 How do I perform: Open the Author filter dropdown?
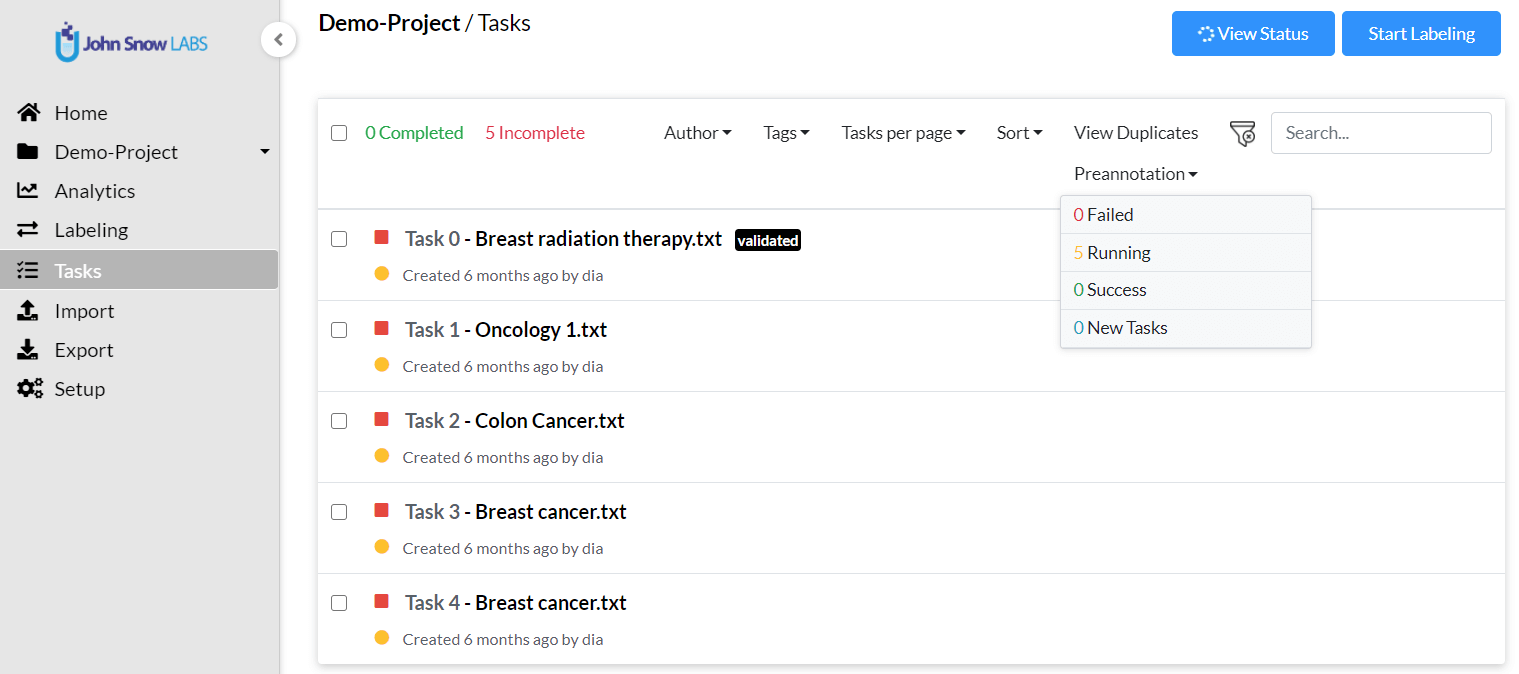pos(698,133)
